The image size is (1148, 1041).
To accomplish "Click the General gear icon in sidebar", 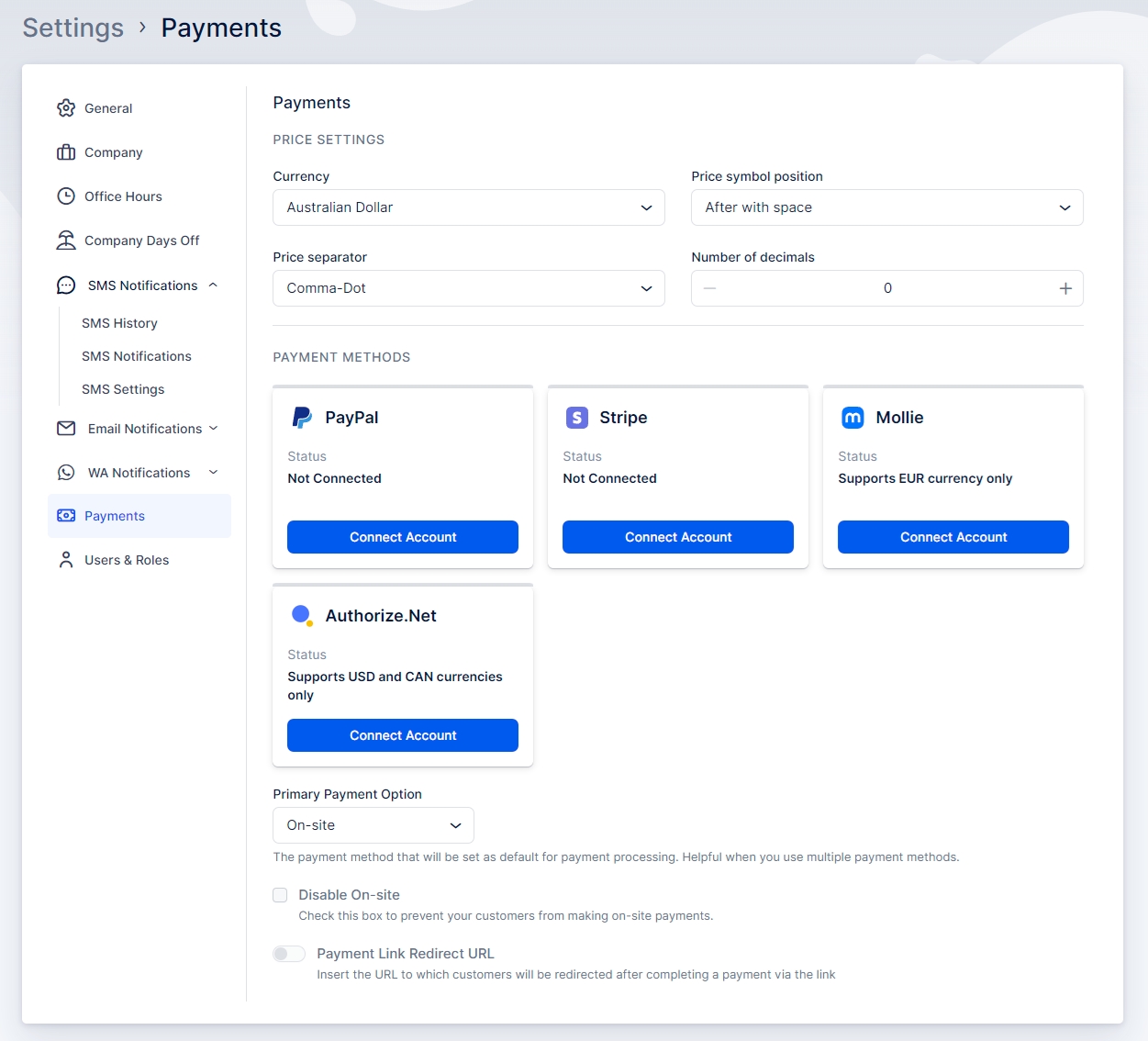I will [66, 108].
